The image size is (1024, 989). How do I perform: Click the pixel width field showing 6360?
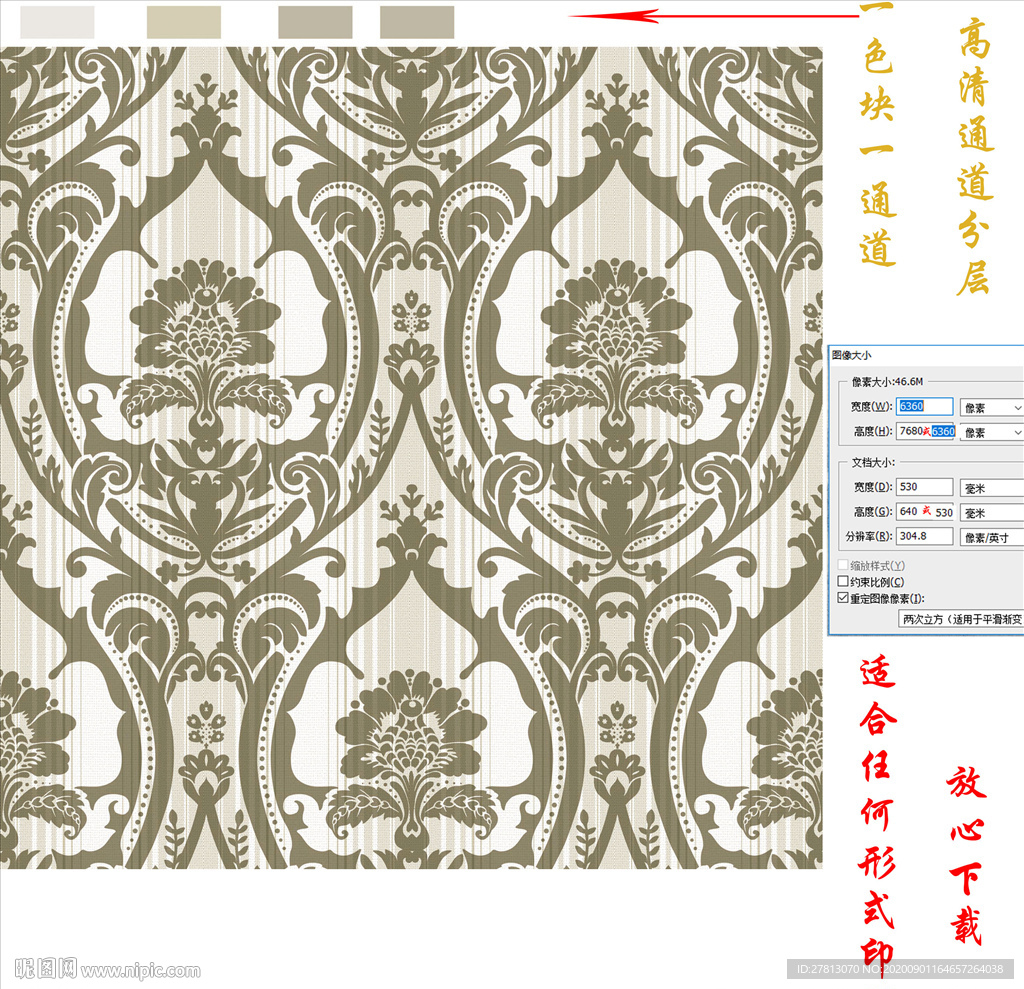pos(924,406)
